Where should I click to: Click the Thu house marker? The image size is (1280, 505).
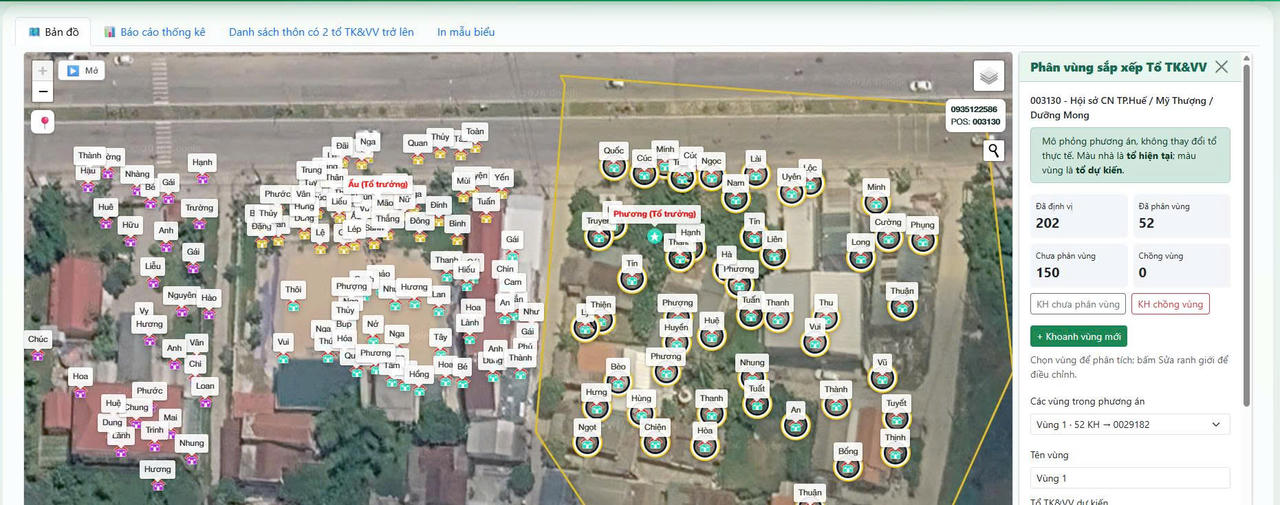click(x=826, y=319)
